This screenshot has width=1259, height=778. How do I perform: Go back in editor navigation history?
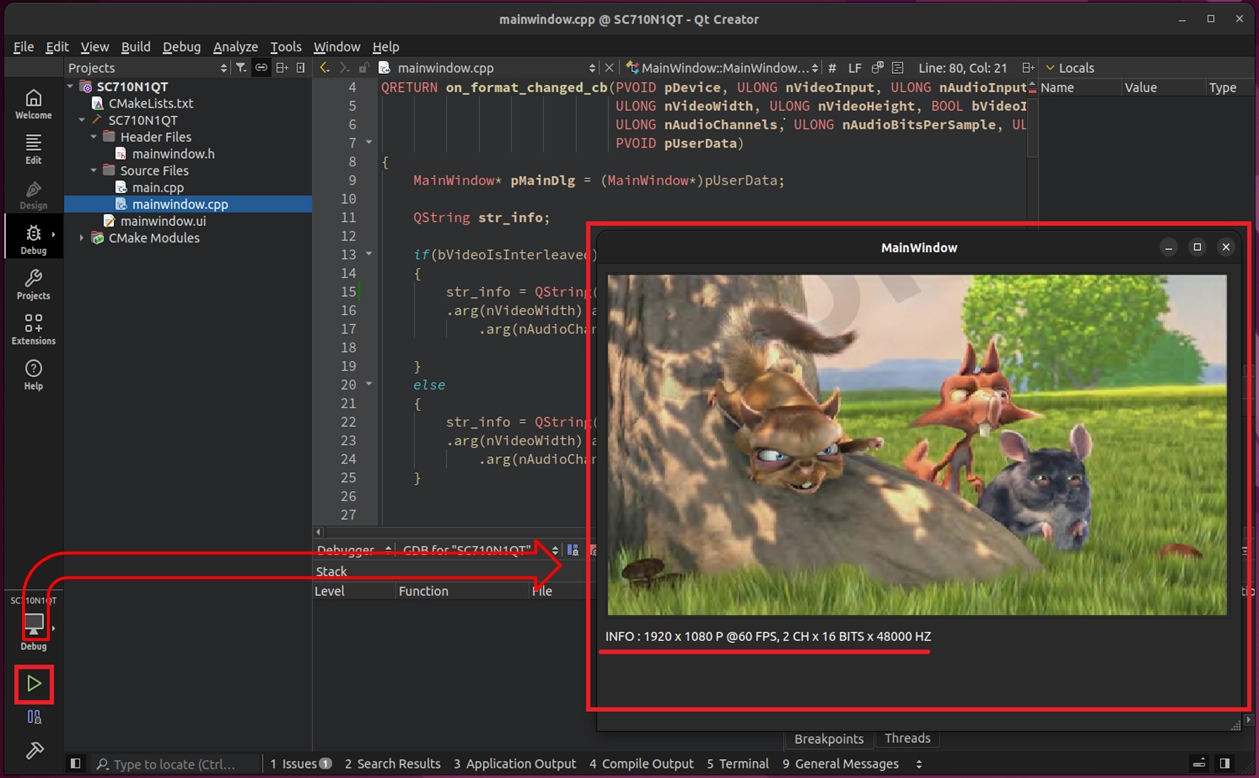[x=324, y=68]
